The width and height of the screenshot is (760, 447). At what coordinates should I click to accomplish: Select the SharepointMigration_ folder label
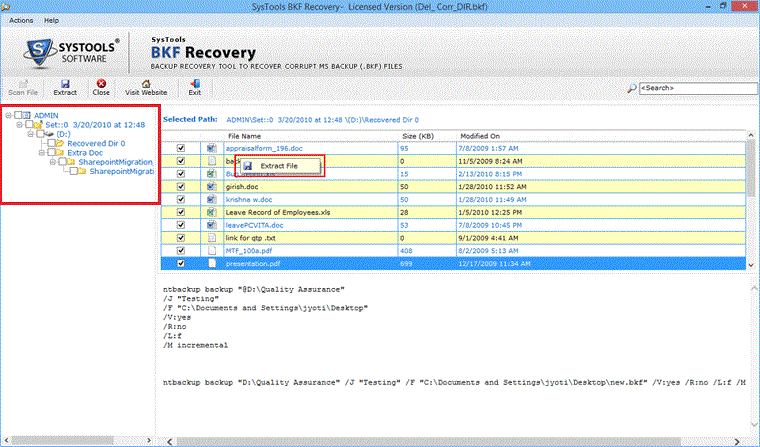pyautogui.click(x=115, y=162)
